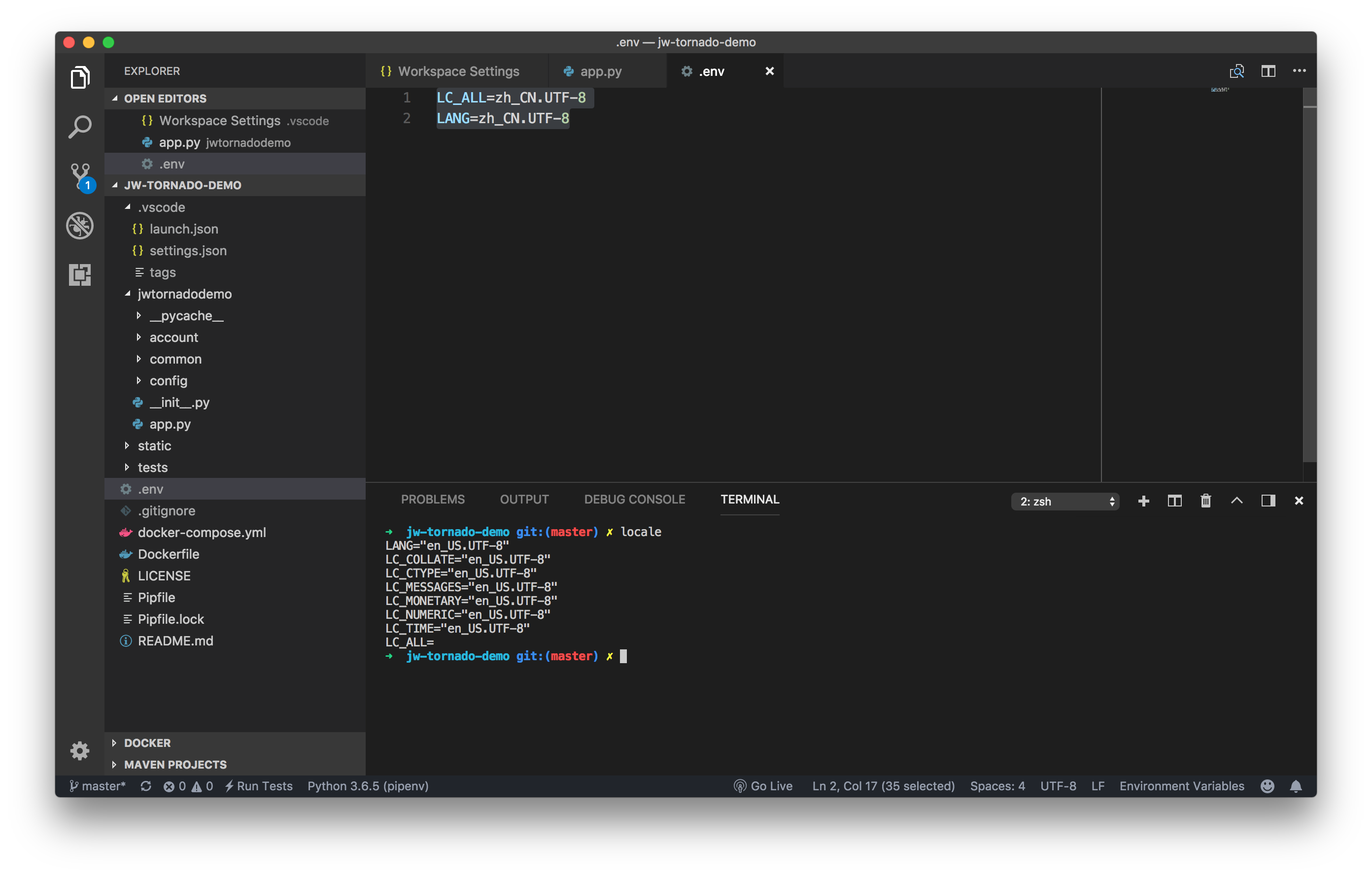Change LF end of line sequence
The image size is (1372, 876).
(1098, 786)
